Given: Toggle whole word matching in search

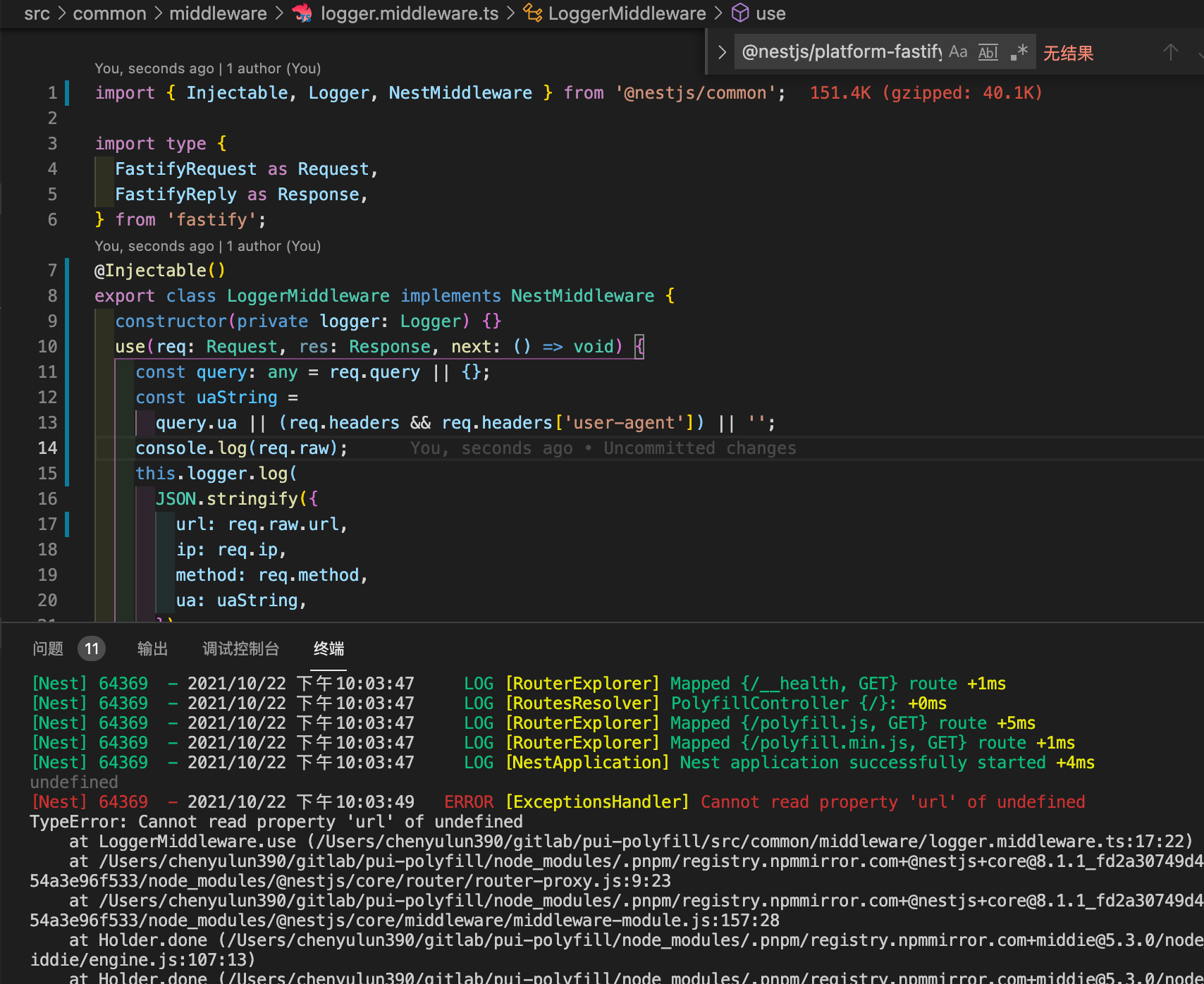Looking at the screenshot, I should pos(988,52).
